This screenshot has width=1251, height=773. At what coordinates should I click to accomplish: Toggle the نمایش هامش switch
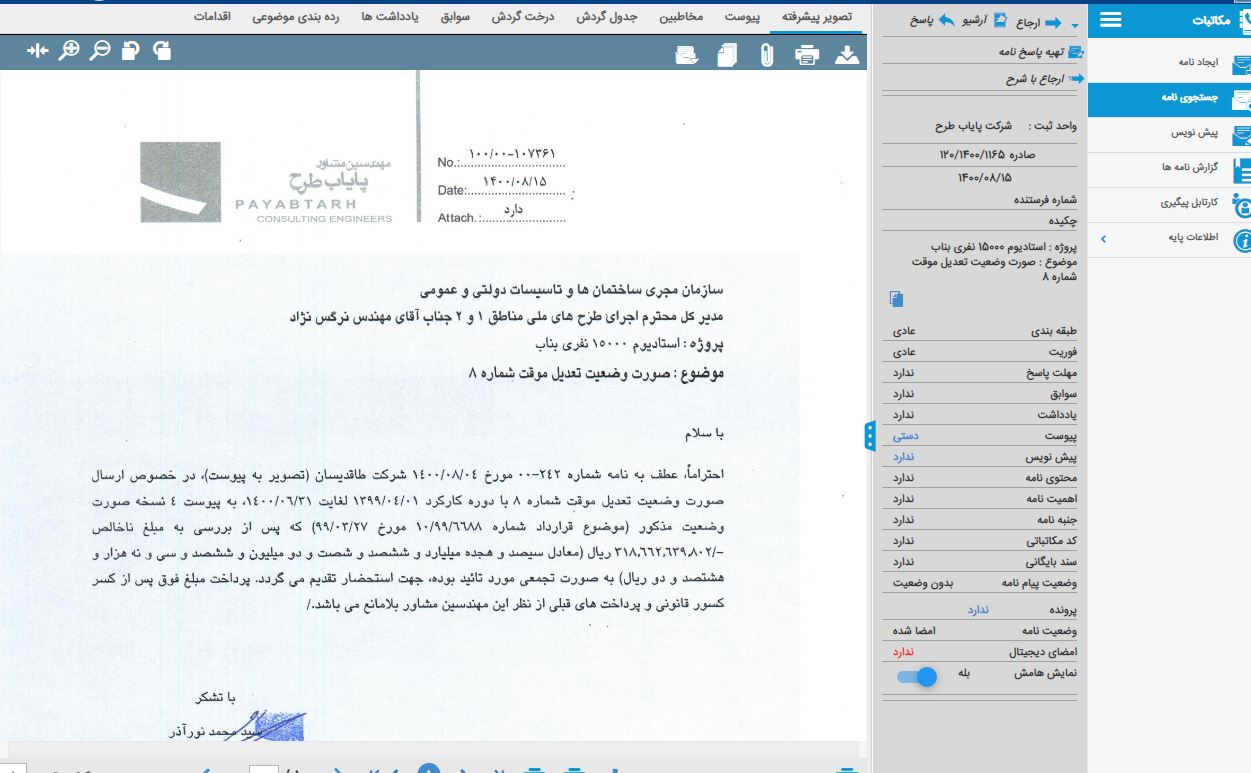pos(917,677)
